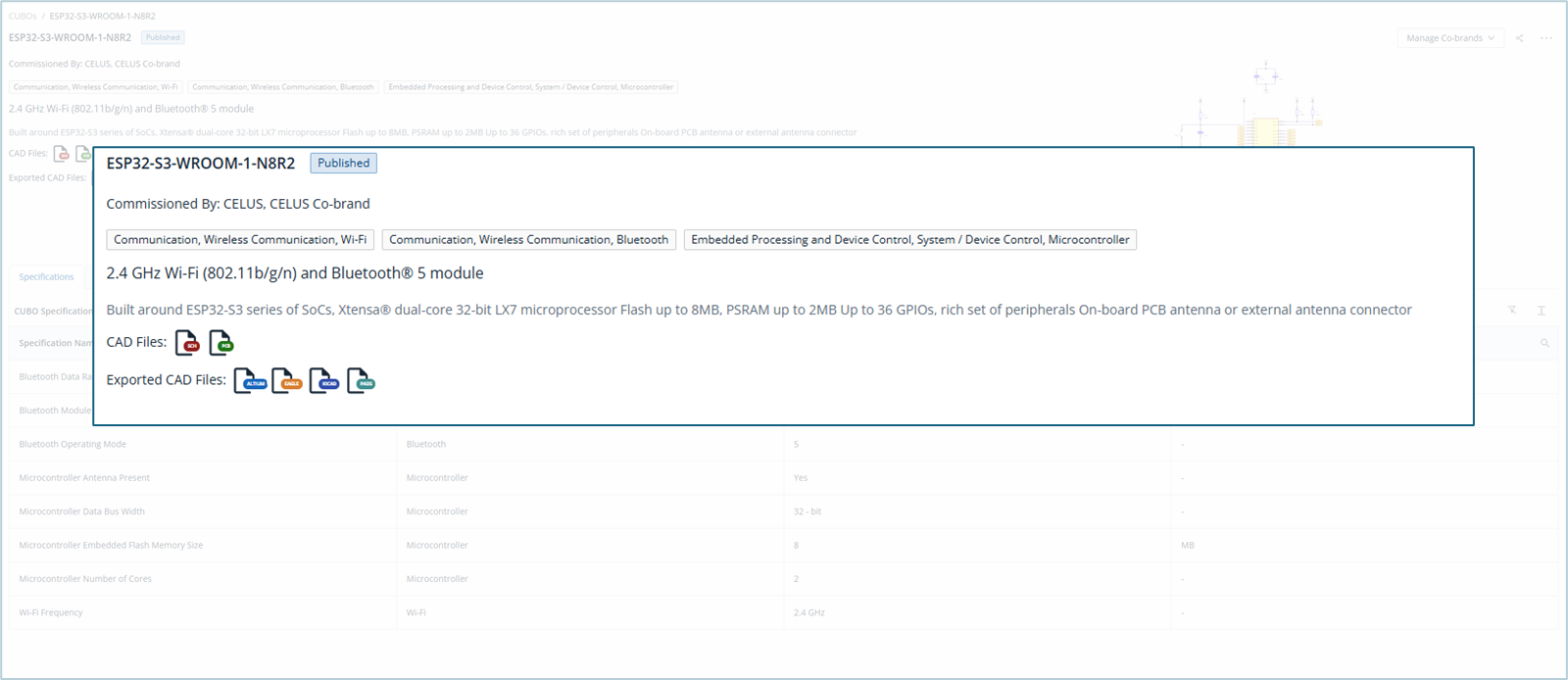Open the SCH CAD file icon in the enlarged callout

[187, 343]
